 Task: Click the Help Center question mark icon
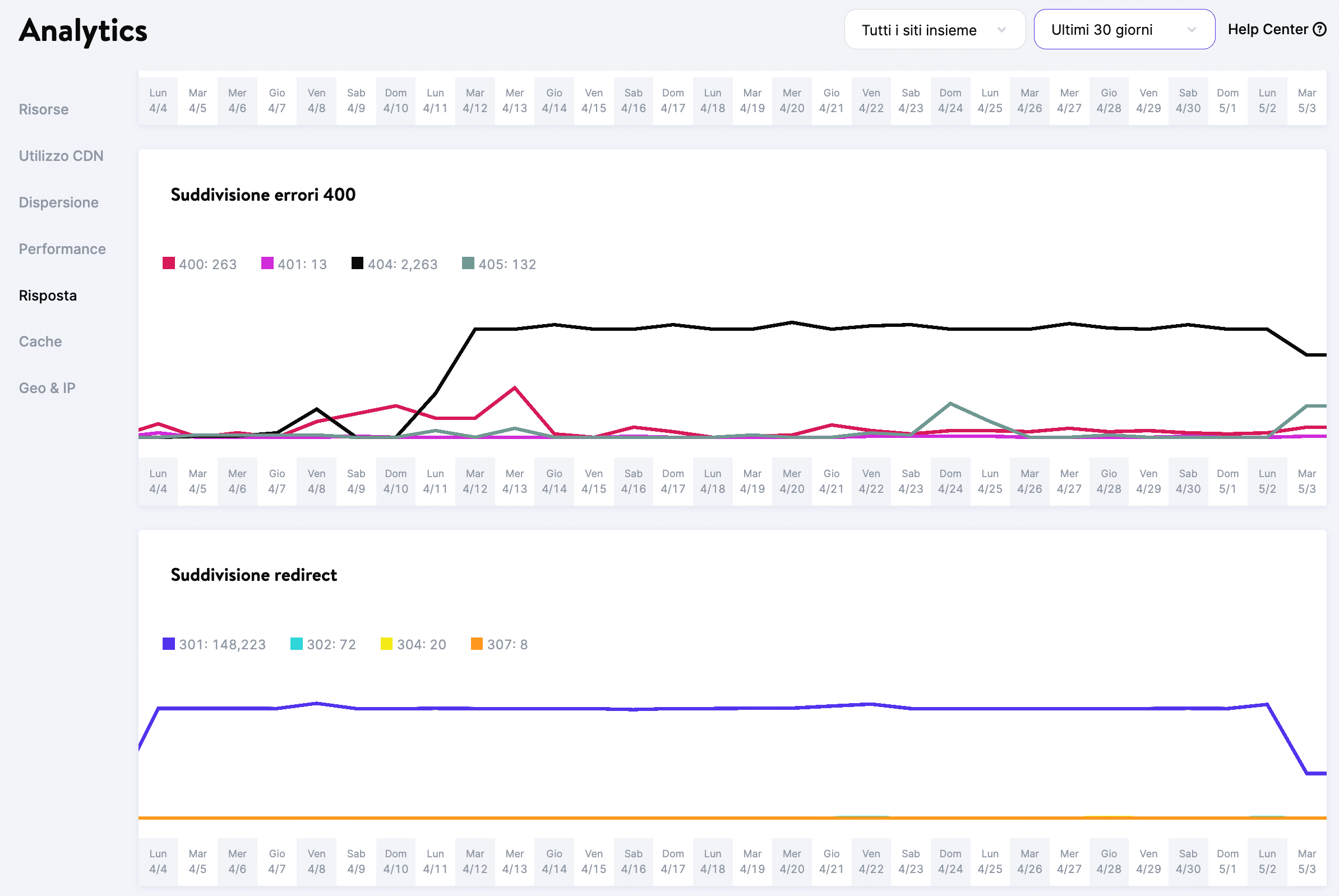click(1319, 29)
